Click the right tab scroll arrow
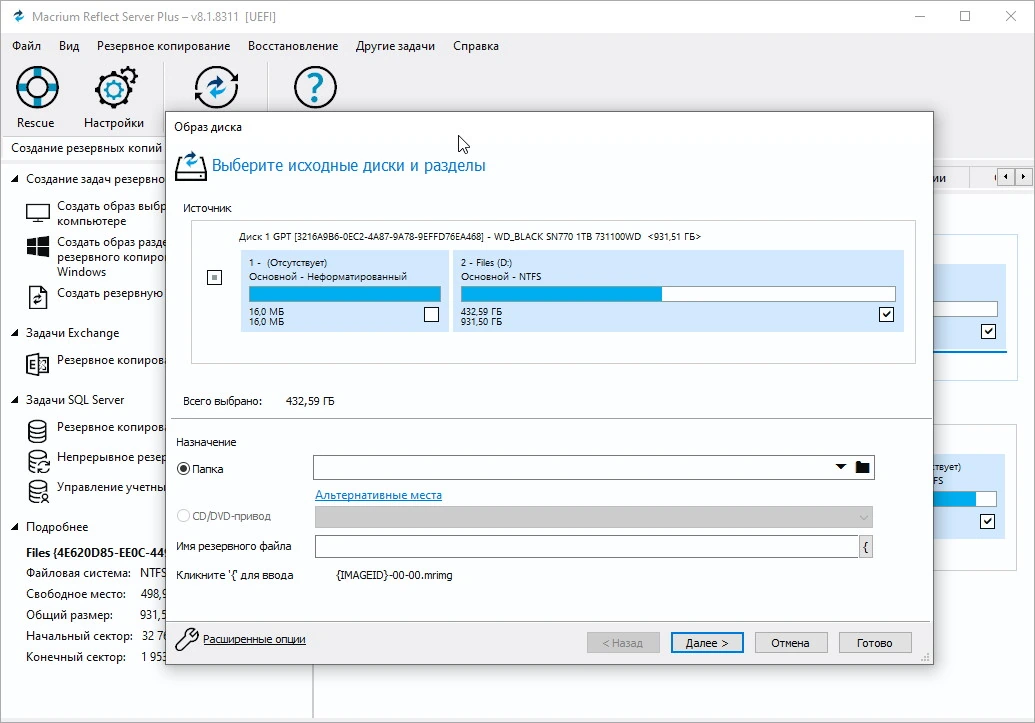 click(x=1023, y=176)
